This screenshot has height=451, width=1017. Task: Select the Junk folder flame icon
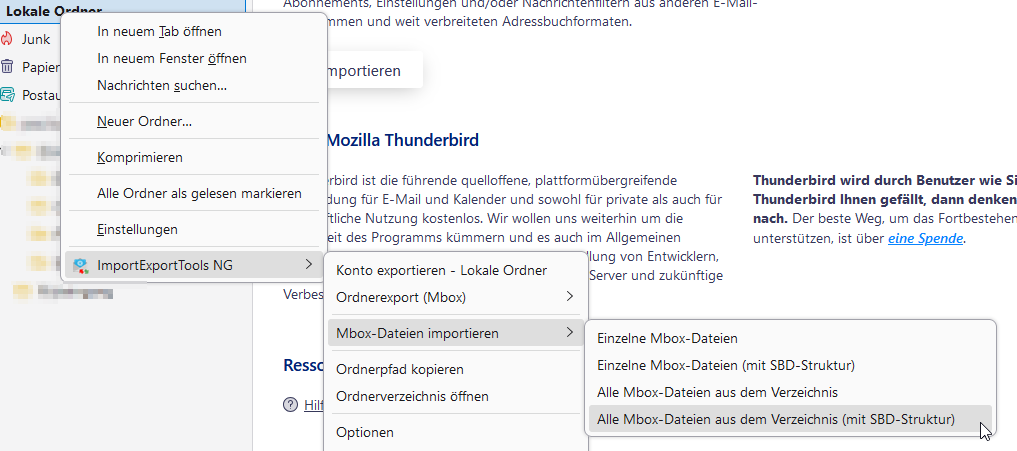point(8,39)
